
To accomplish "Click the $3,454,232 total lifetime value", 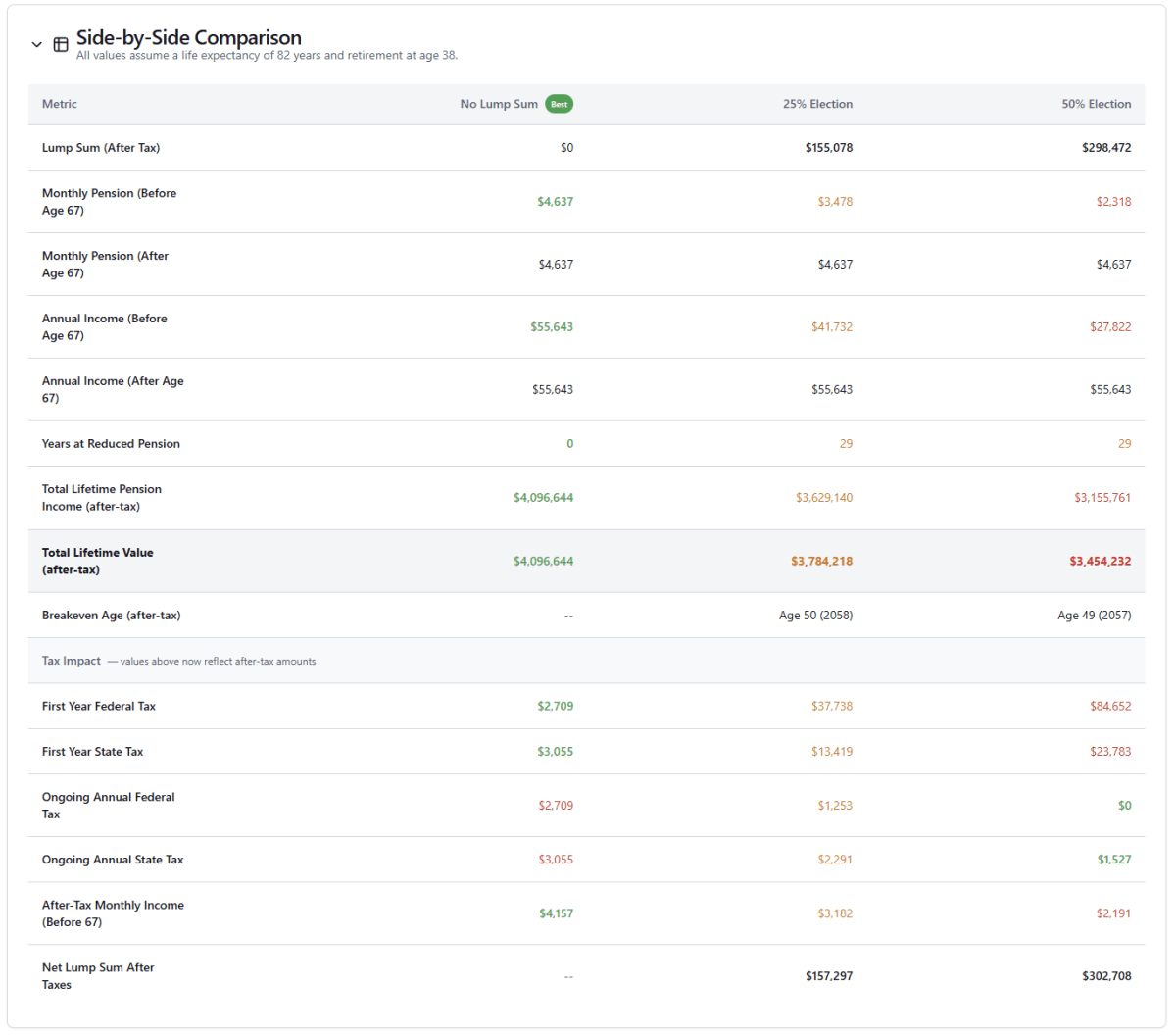I will click(x=1101, y=562).
